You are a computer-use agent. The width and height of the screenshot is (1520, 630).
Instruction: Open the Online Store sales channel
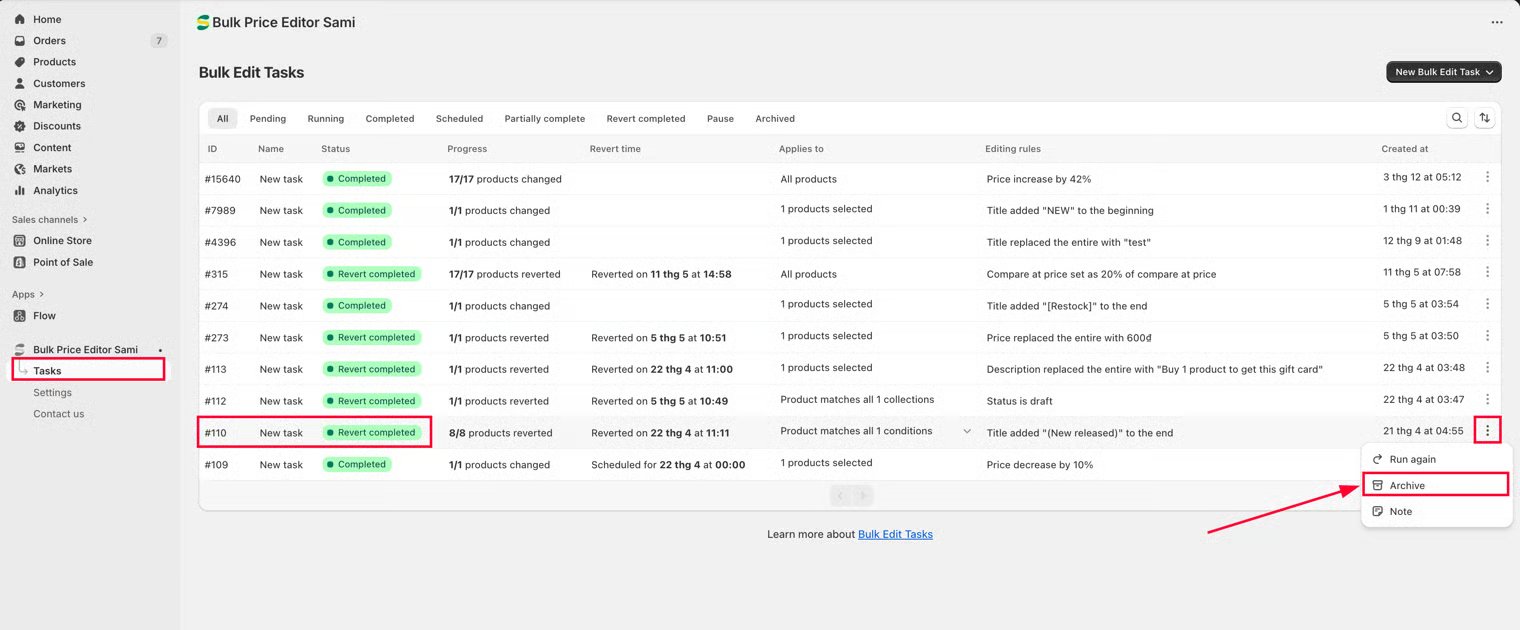(62, 241)
